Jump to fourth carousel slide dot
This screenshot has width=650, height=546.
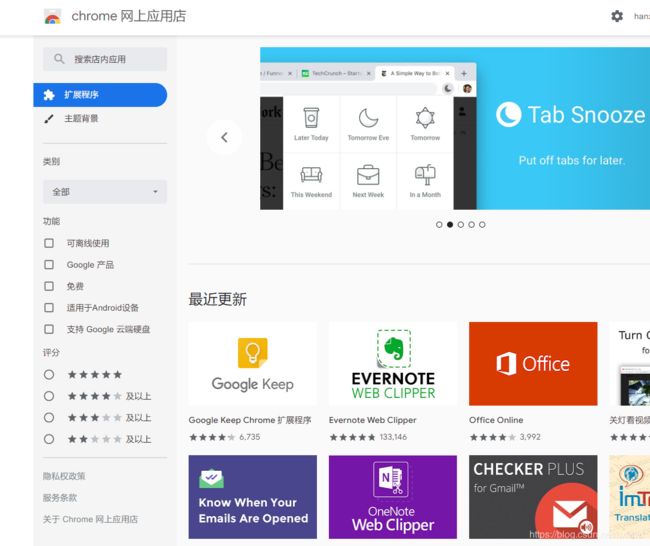pos(471,225)
